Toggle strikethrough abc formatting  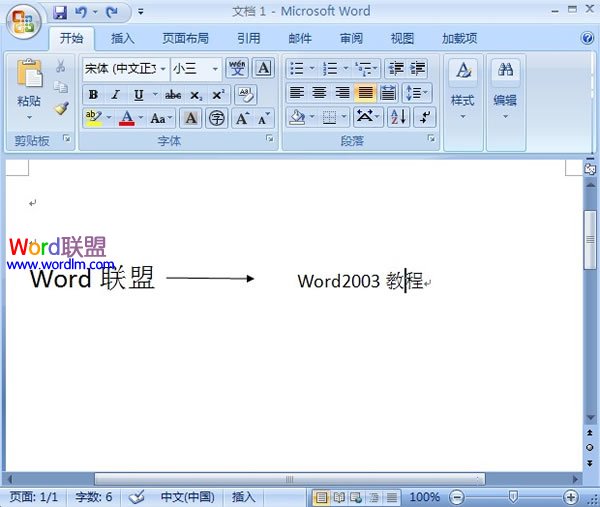173,95
